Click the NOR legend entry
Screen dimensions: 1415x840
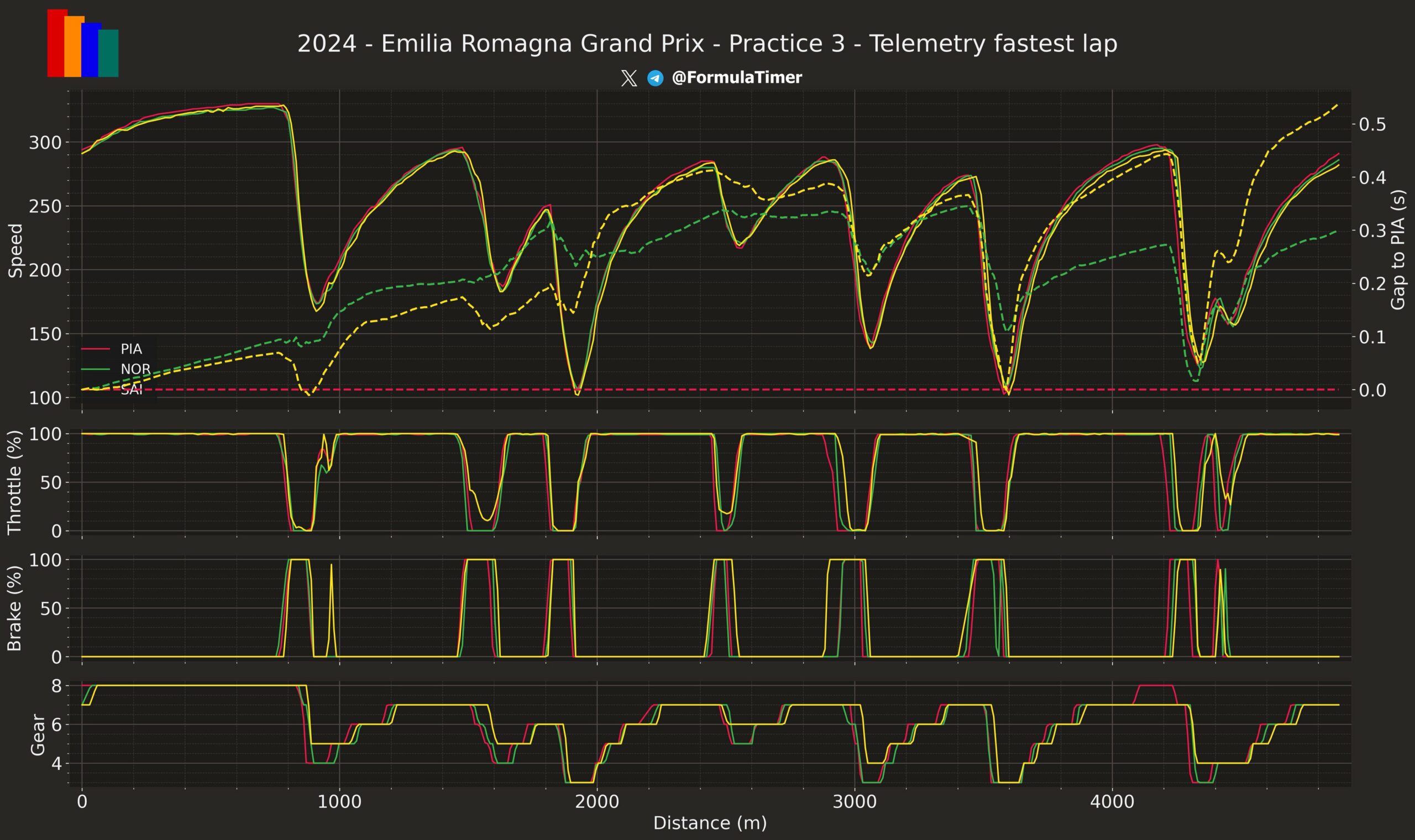click(x=135, y=369)
